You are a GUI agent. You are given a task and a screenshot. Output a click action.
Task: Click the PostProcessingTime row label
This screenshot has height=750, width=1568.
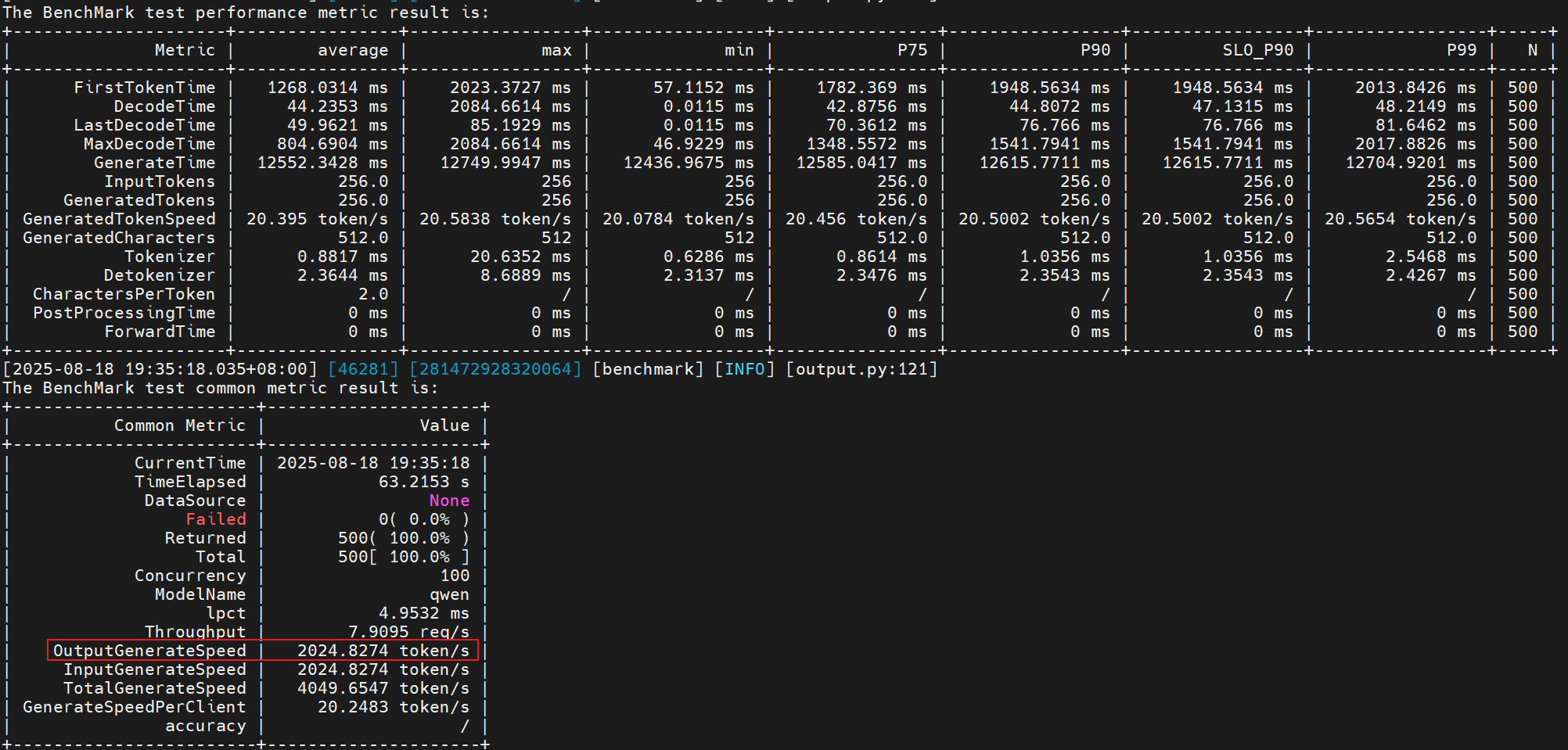[x=124, y=313]
